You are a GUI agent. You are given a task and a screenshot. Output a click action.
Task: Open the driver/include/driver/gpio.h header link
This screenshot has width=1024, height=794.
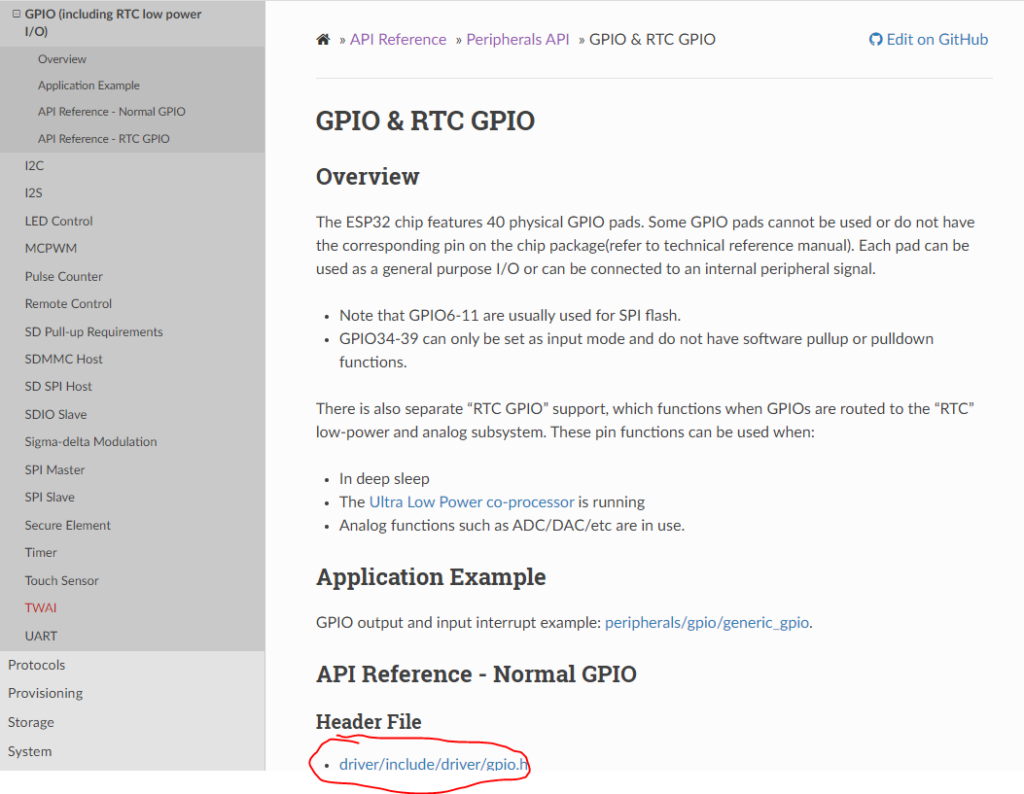[433, 765]
